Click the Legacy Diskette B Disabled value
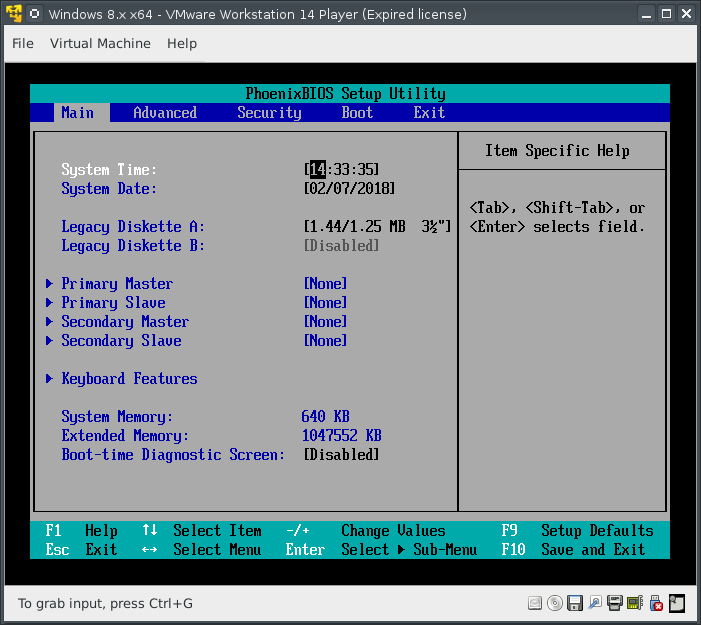The height and width of the screenshot is (625, 701). 342,245
